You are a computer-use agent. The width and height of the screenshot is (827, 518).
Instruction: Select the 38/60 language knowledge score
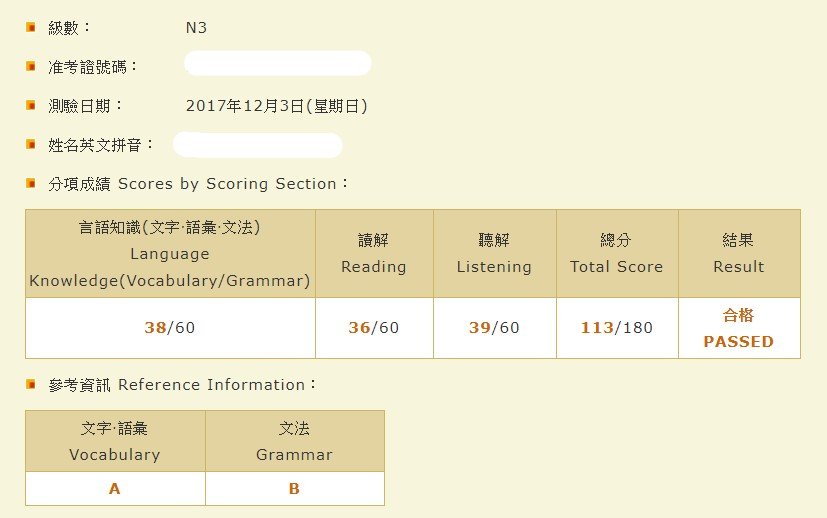pos(170,328)
